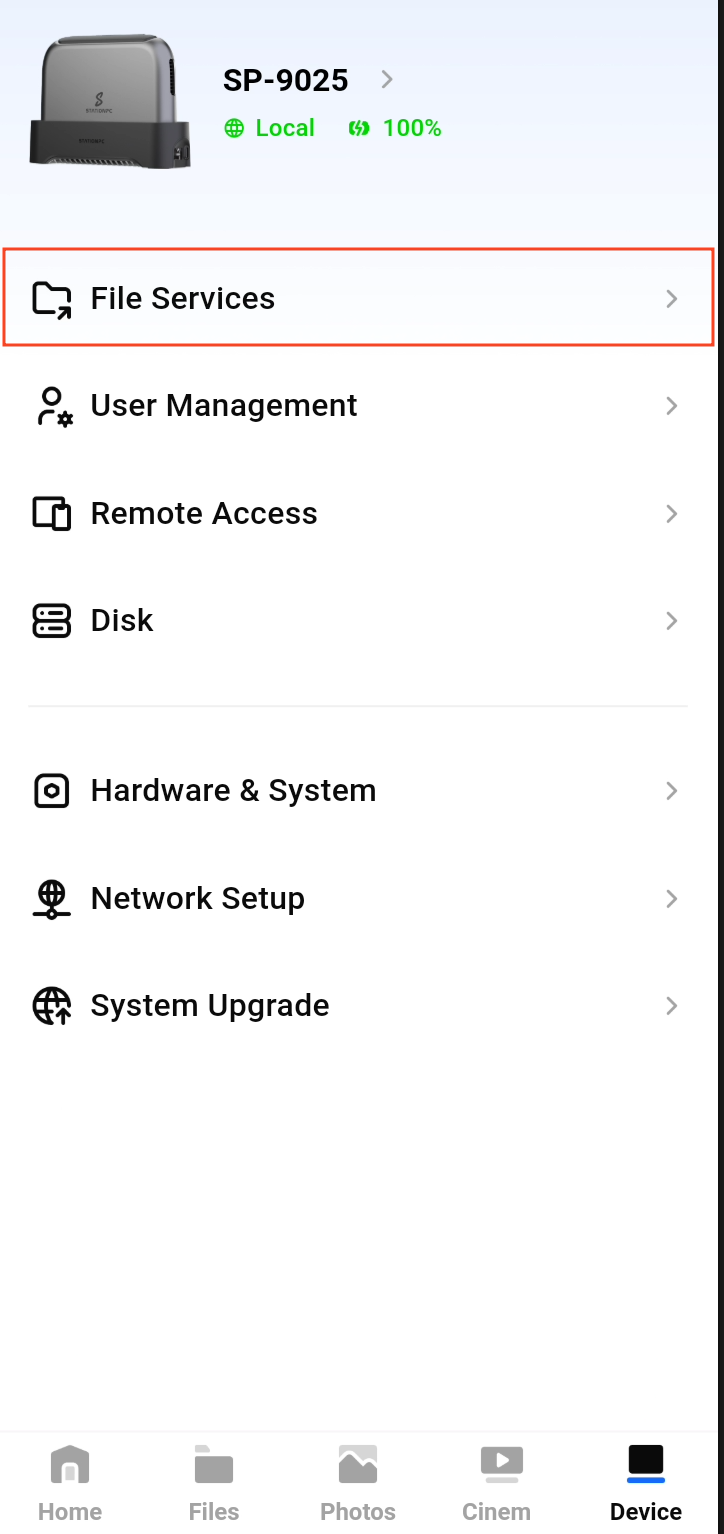Open the File Services row chevron
The width and height of the screenshot is (724, 1534).
click(672, 299)
